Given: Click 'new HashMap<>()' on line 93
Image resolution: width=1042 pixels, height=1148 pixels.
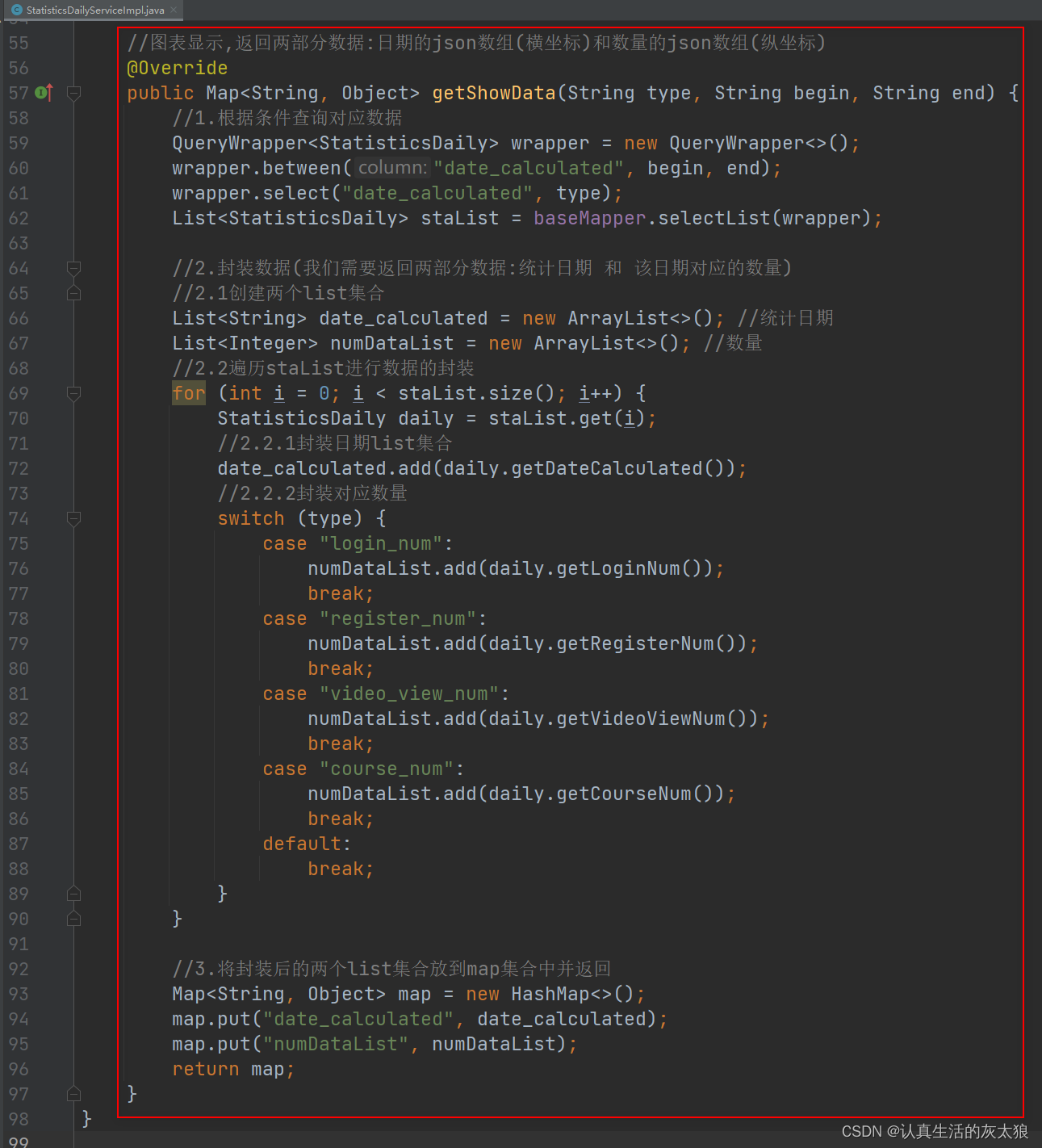Looking at the screenshot, I should pyautogui.click(x=550, y=994).
